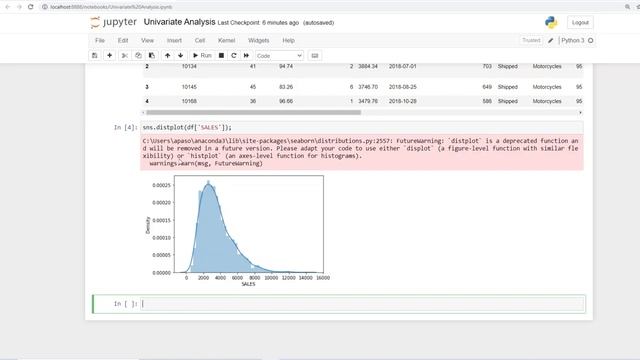Paste cells below icon
640x360 pixels.
click(152, 56)
